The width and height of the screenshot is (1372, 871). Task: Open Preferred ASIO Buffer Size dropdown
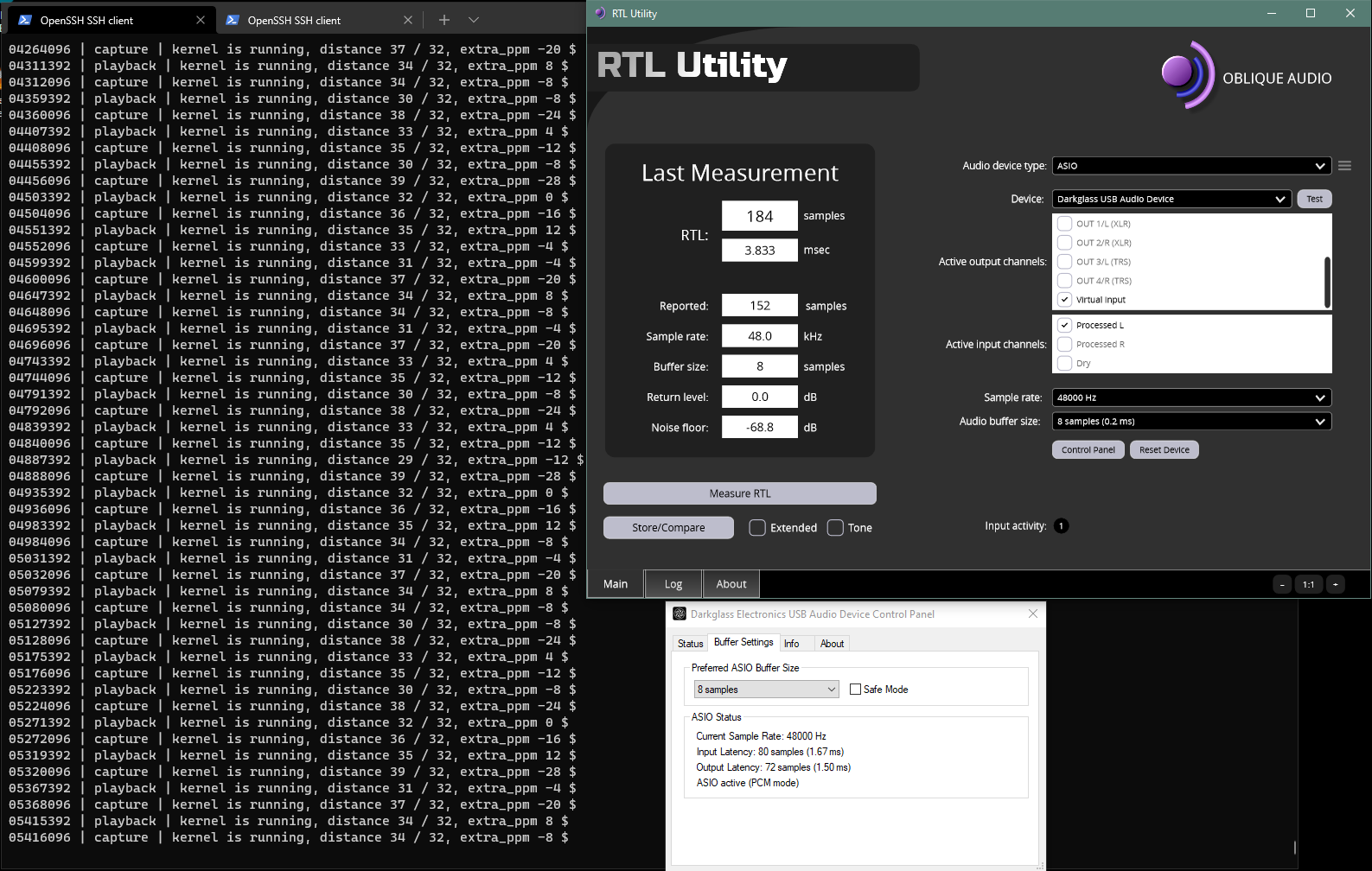pyautogui.click(x=767, y=690)
